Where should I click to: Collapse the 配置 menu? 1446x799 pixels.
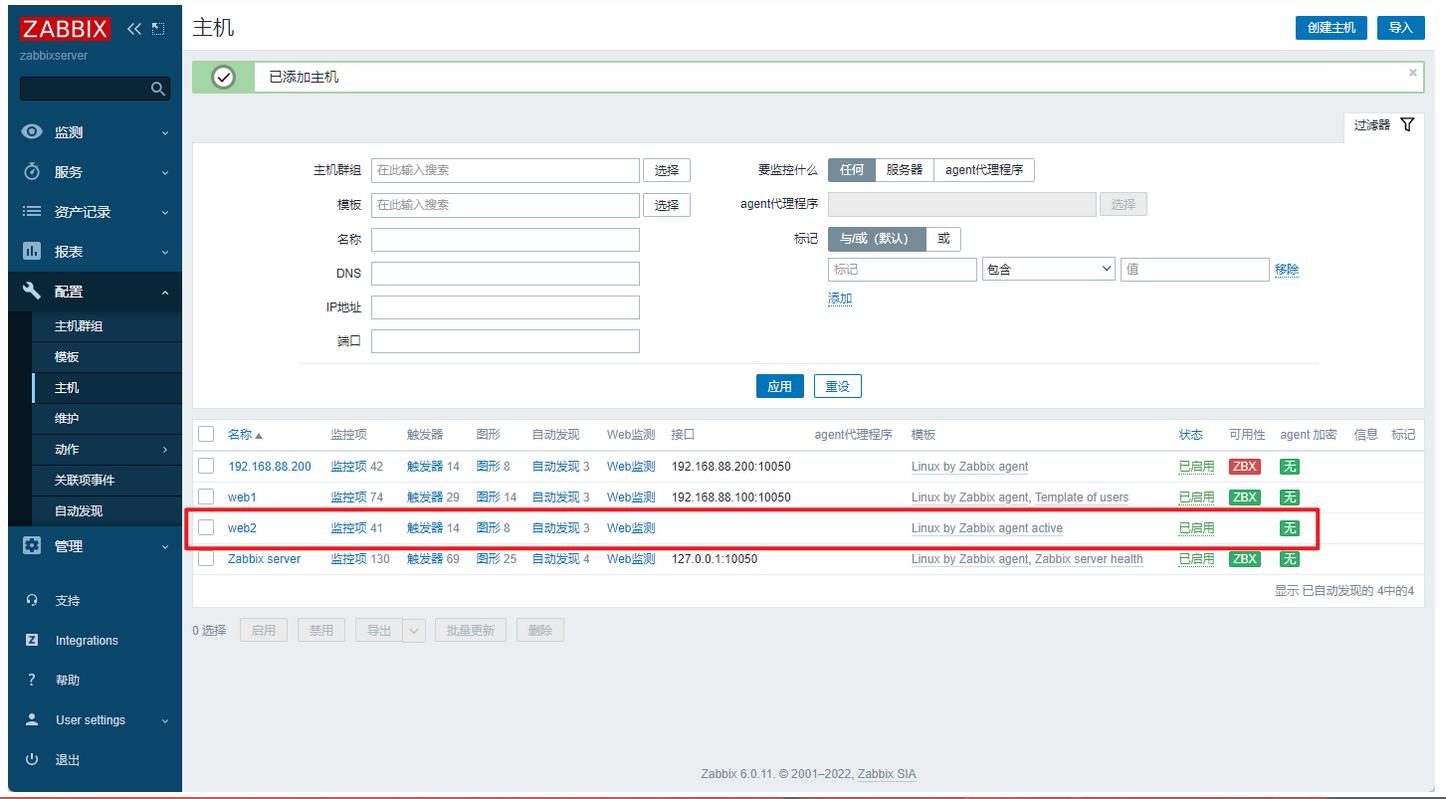[165, 292]
